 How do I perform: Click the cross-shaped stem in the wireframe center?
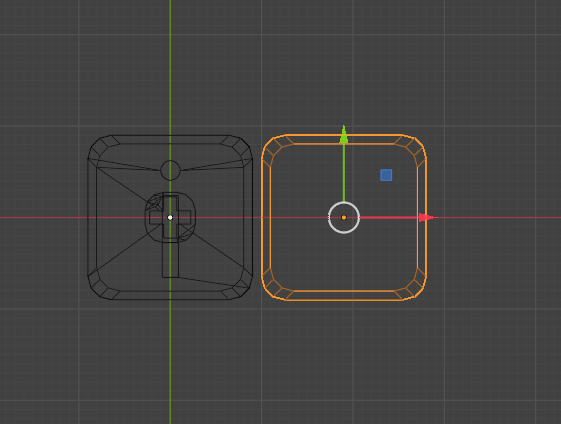tap(170, 217)
